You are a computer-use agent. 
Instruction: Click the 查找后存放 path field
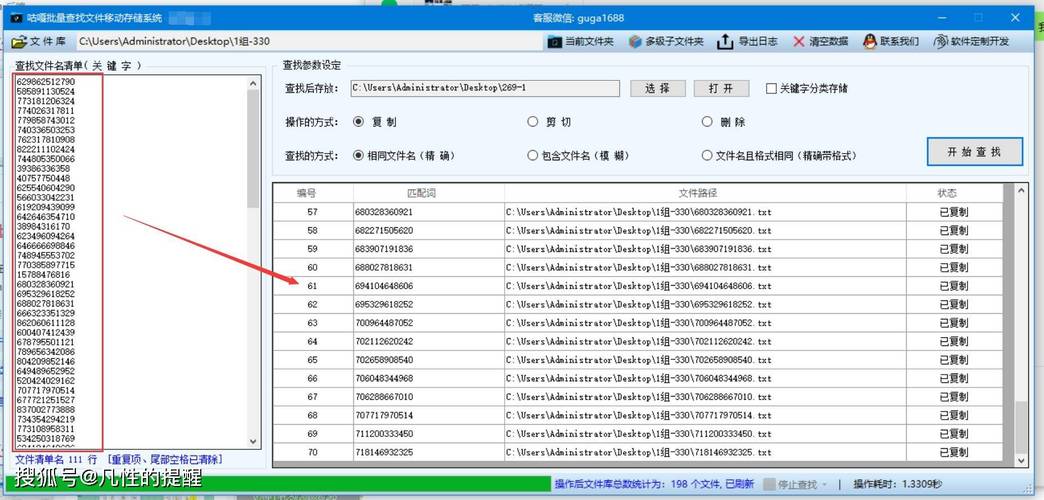coord(485,88)
